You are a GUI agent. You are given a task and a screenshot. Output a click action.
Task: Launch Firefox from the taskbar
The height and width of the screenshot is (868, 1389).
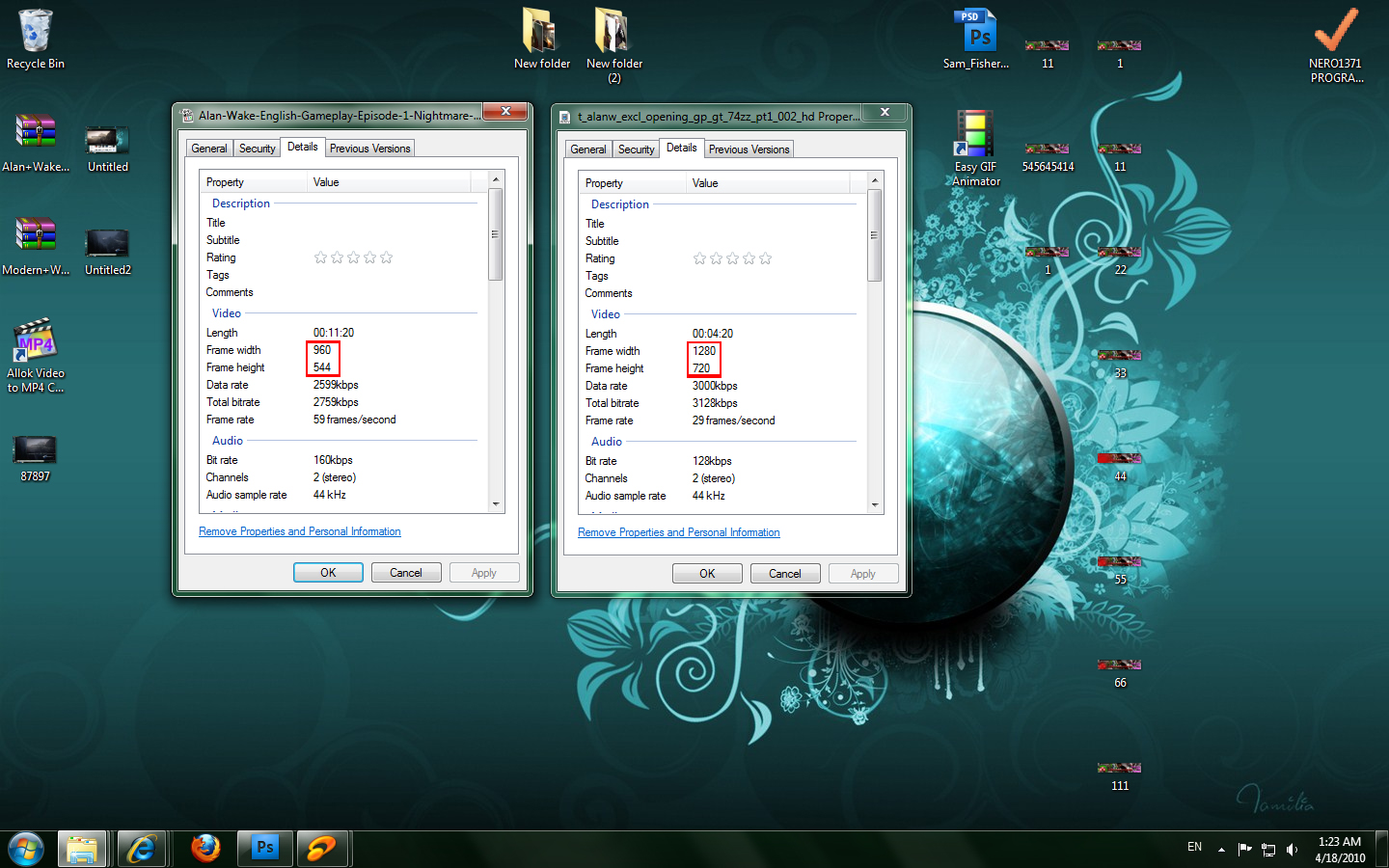[205, 849]
